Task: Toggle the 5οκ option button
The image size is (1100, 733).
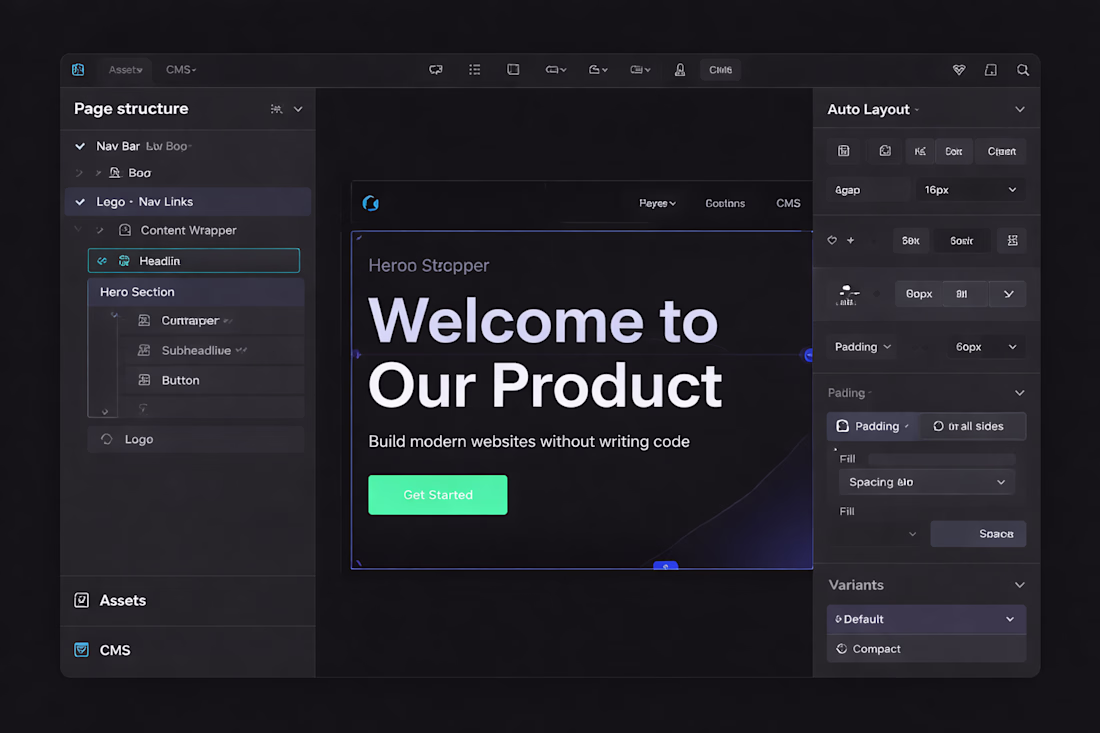Action: point(911,241)
